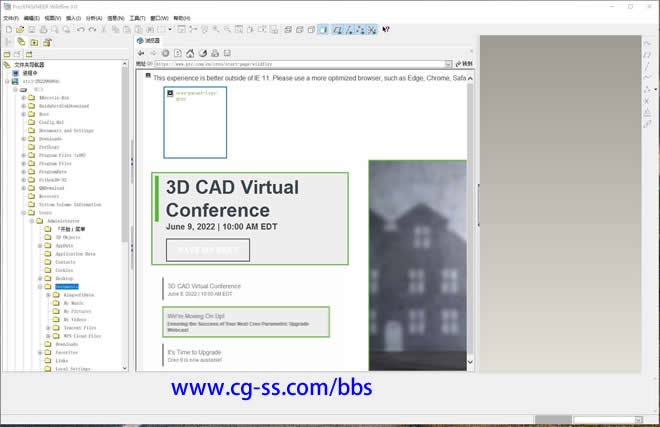660x427 pixels.
Task: Click the browser Refresh icon
Action: pos(178,53)
